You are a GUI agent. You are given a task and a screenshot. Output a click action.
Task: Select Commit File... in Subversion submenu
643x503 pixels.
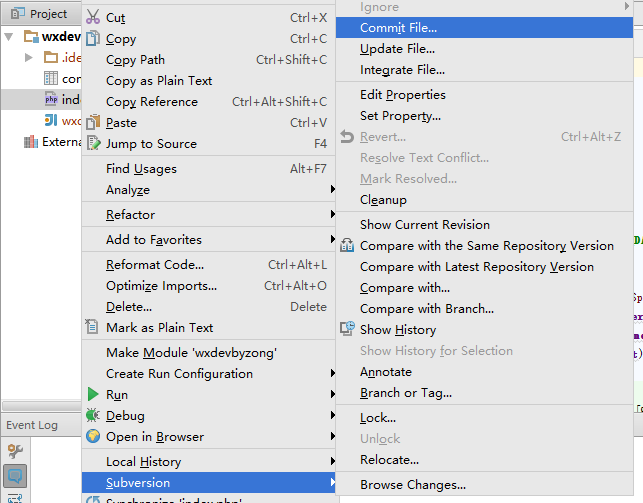pos(484,27)
